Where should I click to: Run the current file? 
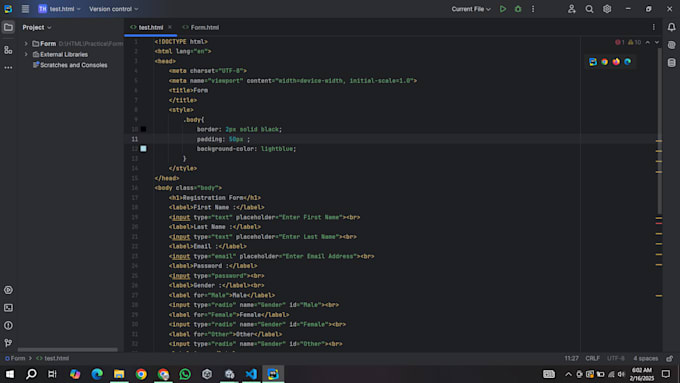tap(503, 9)
